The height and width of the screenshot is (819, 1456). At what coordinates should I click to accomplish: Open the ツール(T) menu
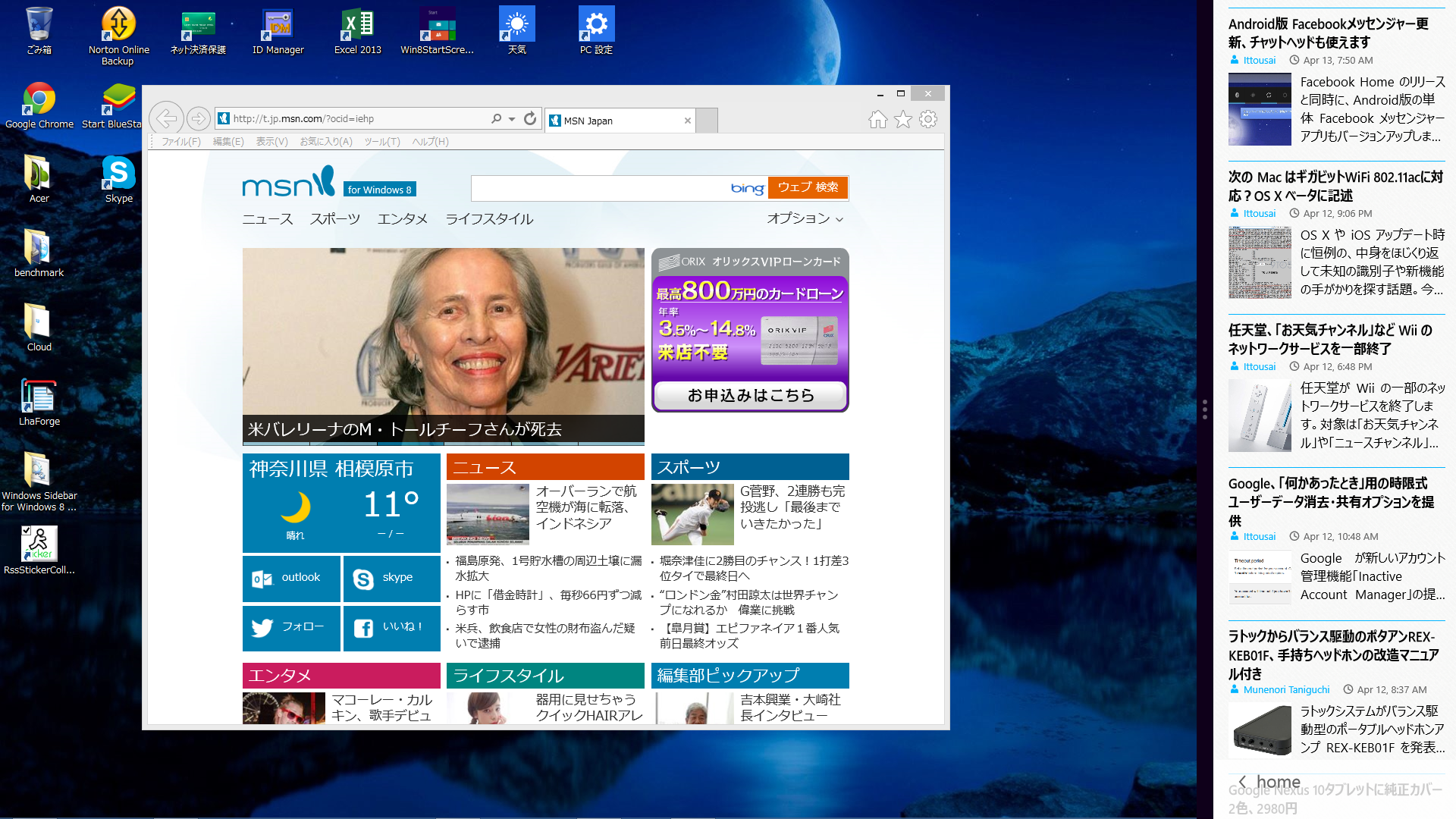pyautogui.click(x=381, y=142)
